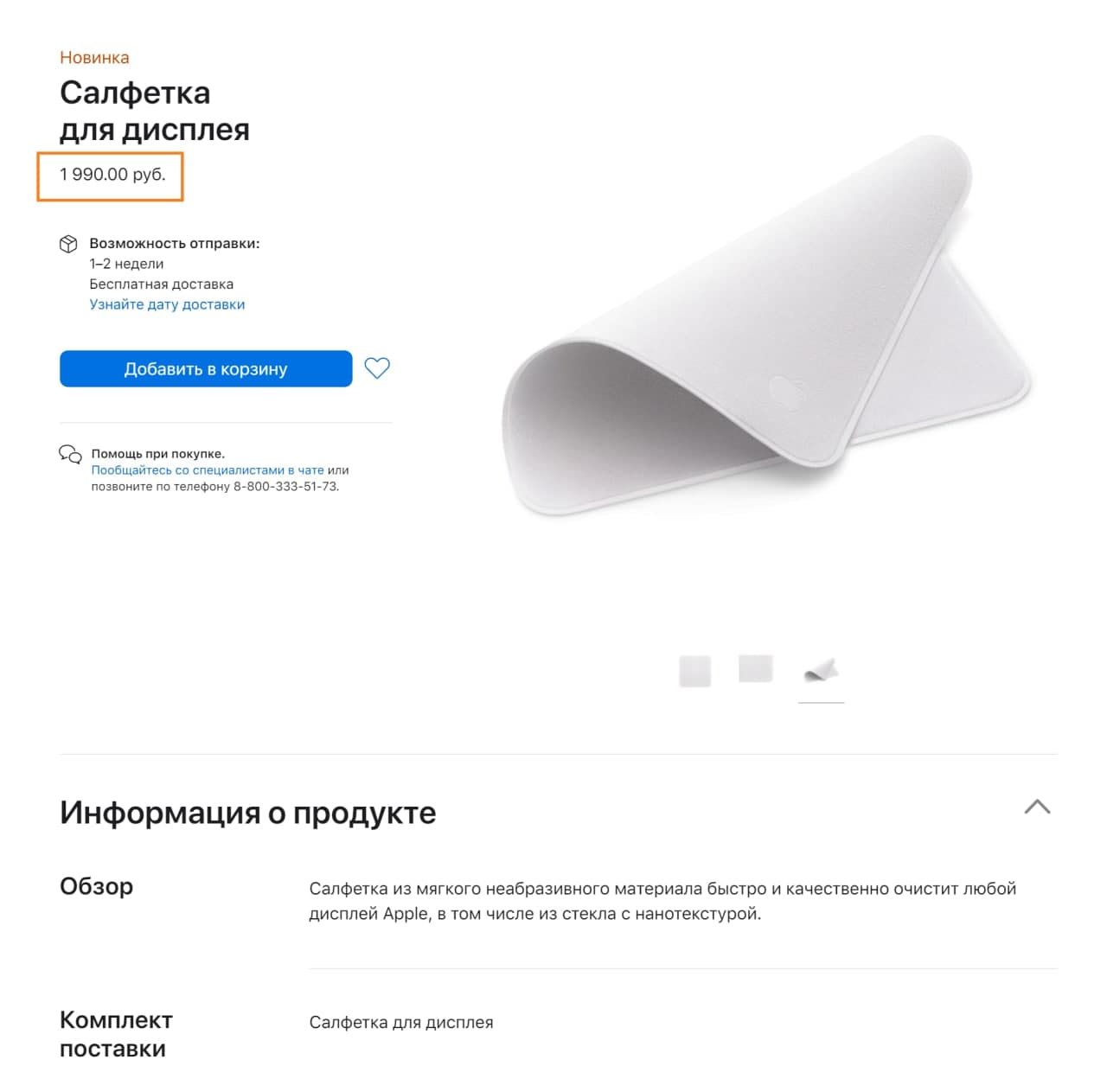Click the Обзор section label
Screen dimensions: 1107x1092
pyautogui.click(x=96, y=886)
